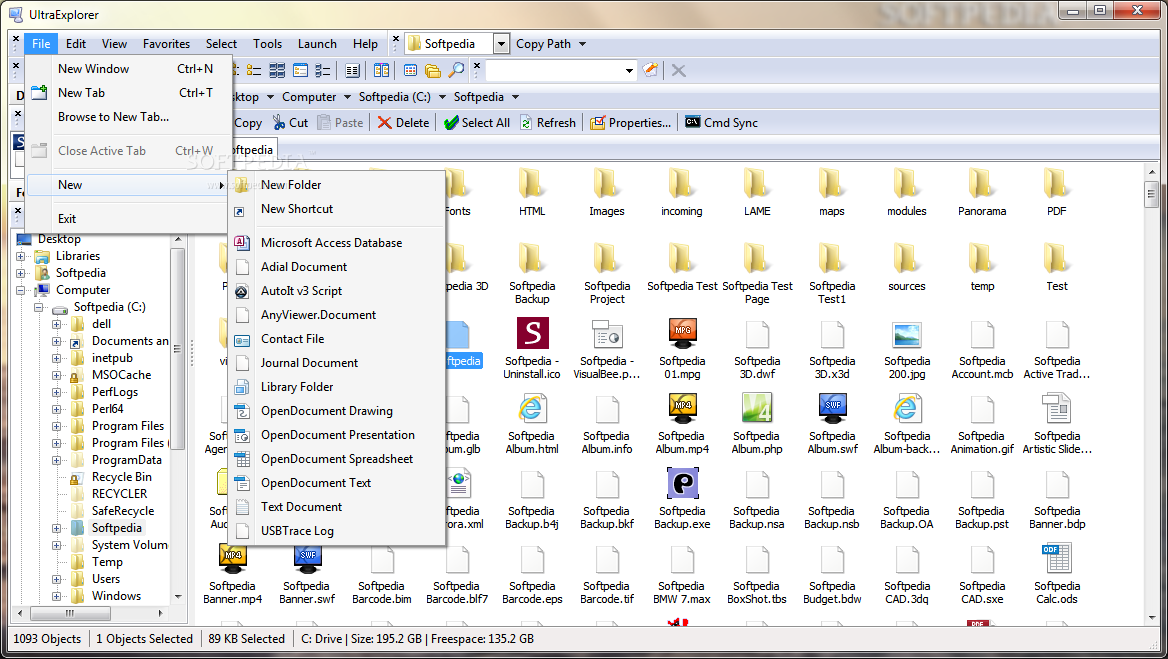Open the Launch menu
The height and width of the screenshot is (659, 1168).
(317, 44)
